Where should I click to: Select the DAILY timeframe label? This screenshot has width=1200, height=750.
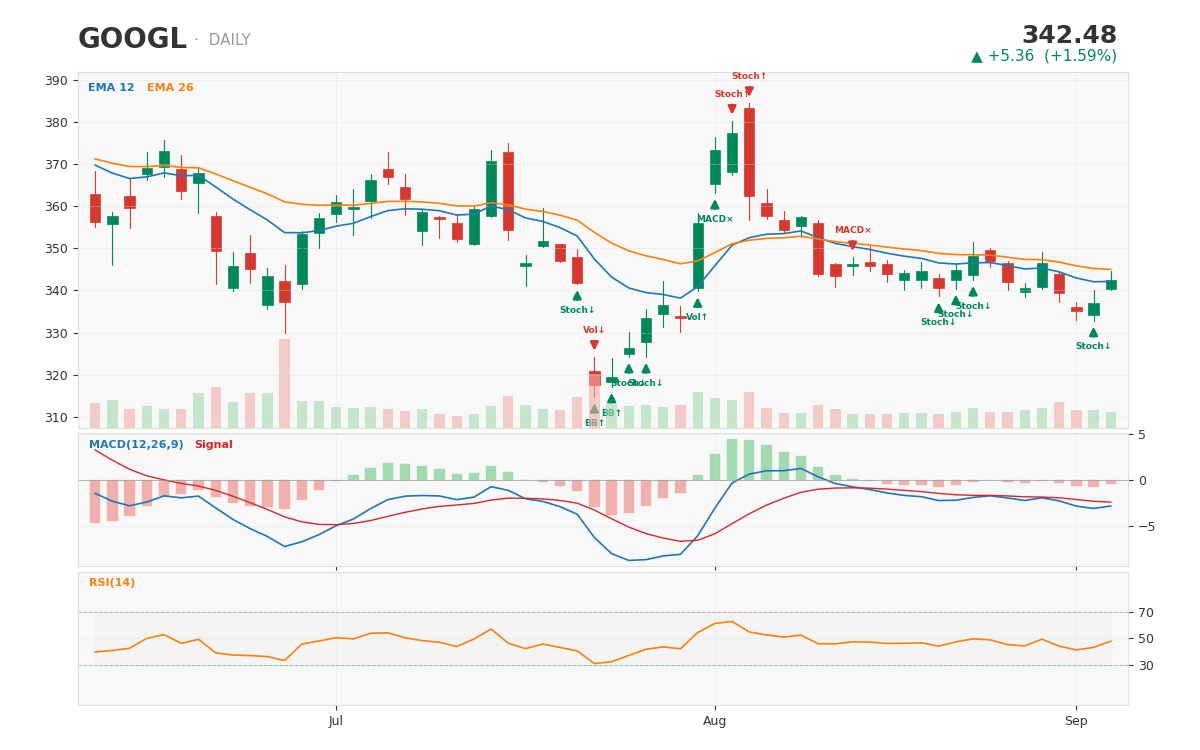tap(229, 40)
